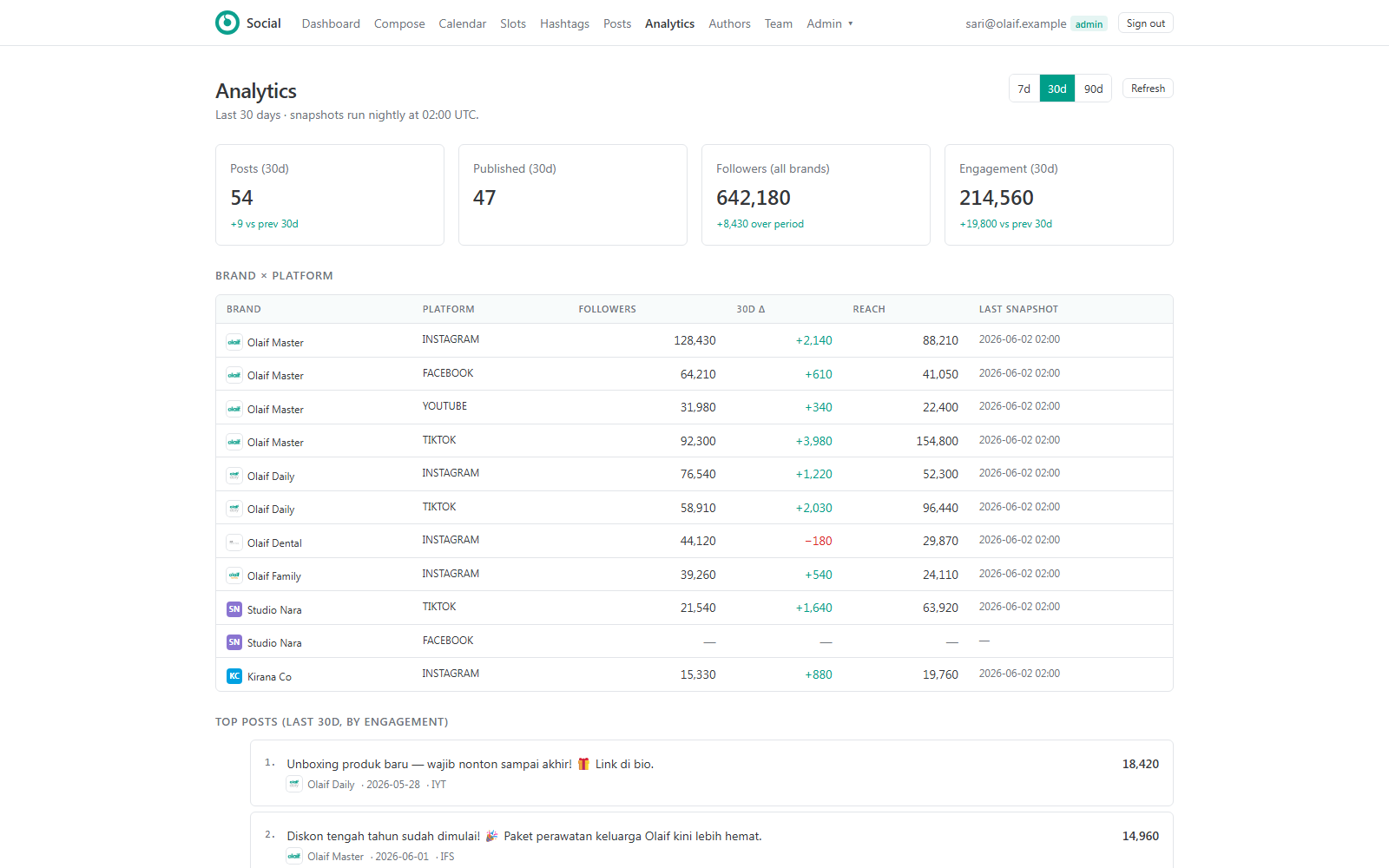1389x868 pixels.
Task: Click the brand icon in the Olaif Daily Instagram row
Action: (234, 476)
